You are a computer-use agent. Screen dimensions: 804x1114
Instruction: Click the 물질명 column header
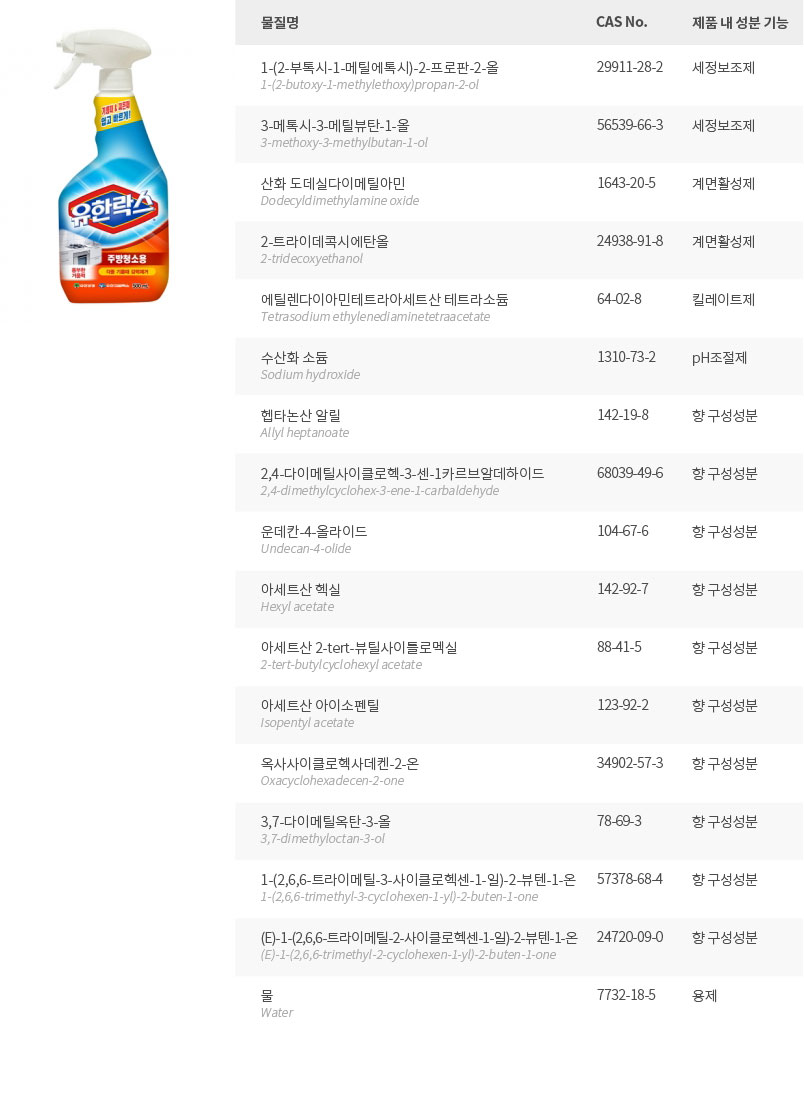click(280, 22)
